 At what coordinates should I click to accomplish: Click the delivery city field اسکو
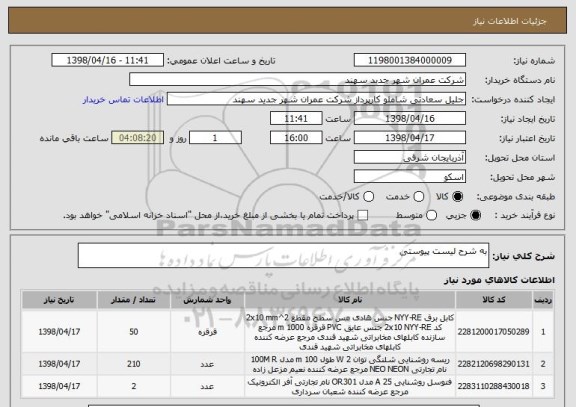[410, 177]
